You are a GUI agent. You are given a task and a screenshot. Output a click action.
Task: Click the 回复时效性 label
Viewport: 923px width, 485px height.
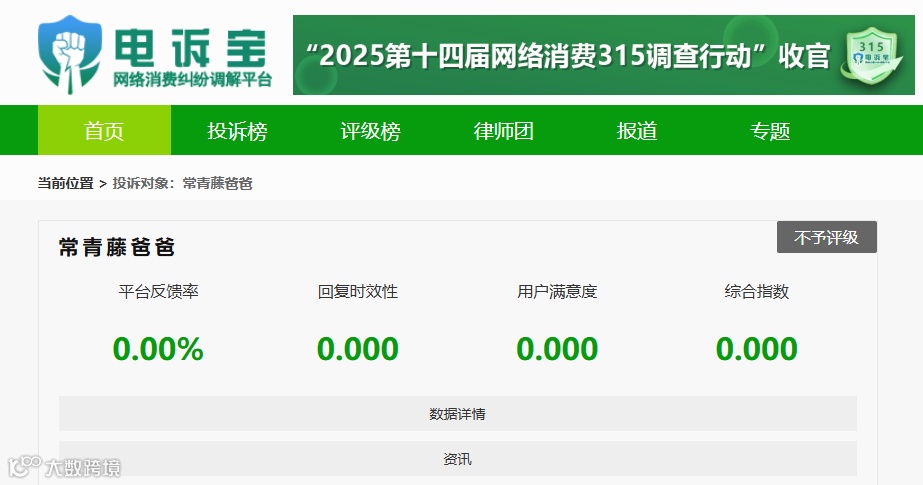coord(358,291)
